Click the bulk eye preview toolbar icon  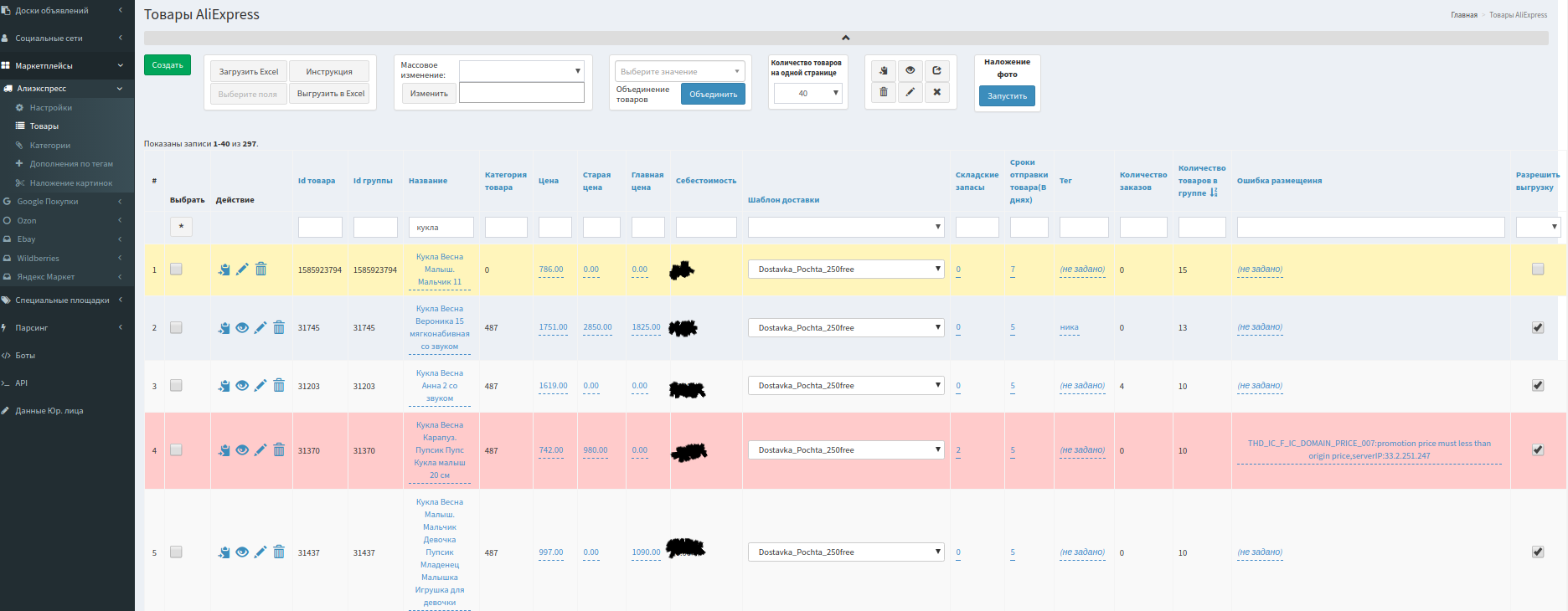click(910, 70)
